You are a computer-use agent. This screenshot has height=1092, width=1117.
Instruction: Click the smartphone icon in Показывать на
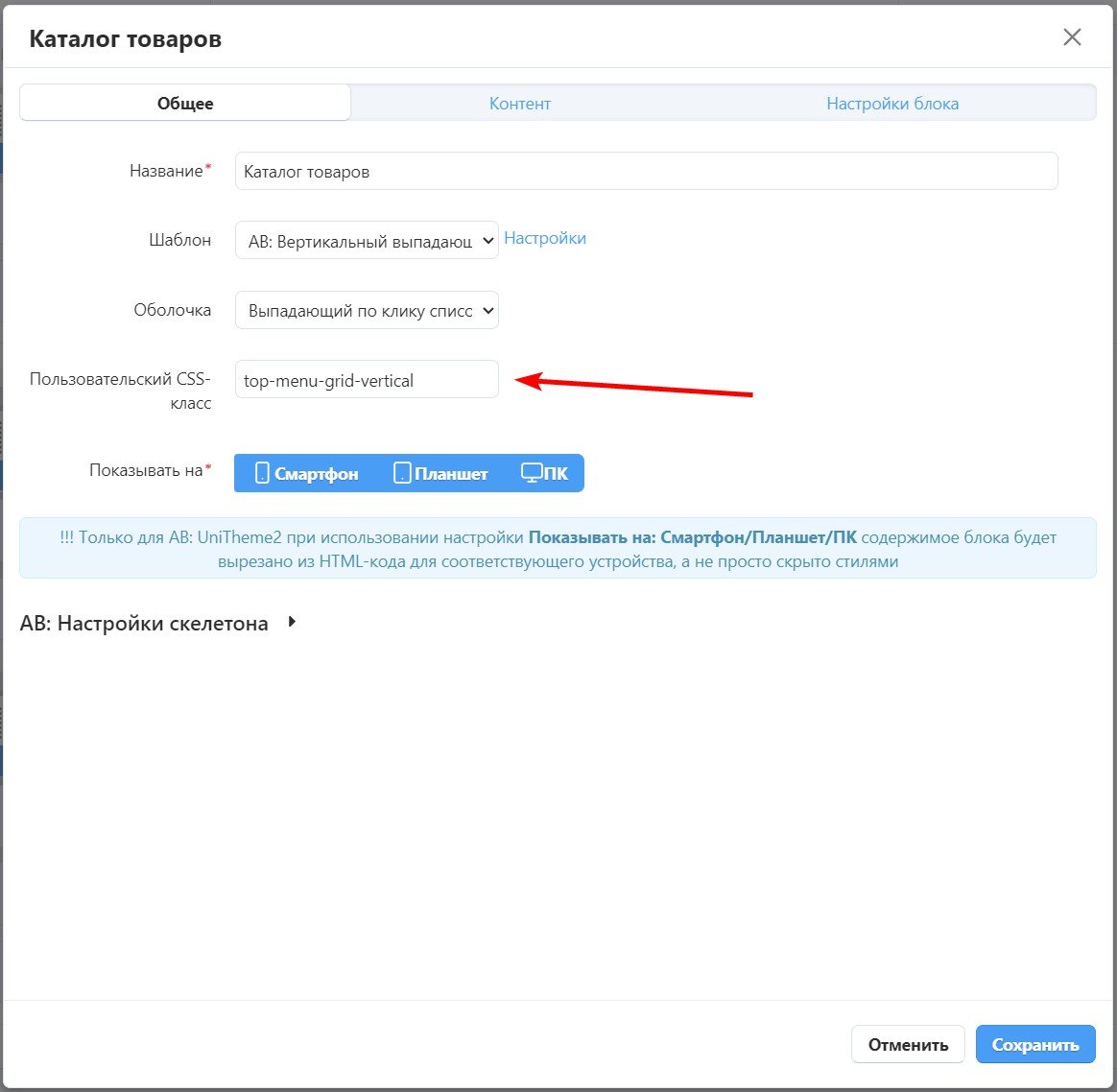pyautogui.click(x=262, y=473)
